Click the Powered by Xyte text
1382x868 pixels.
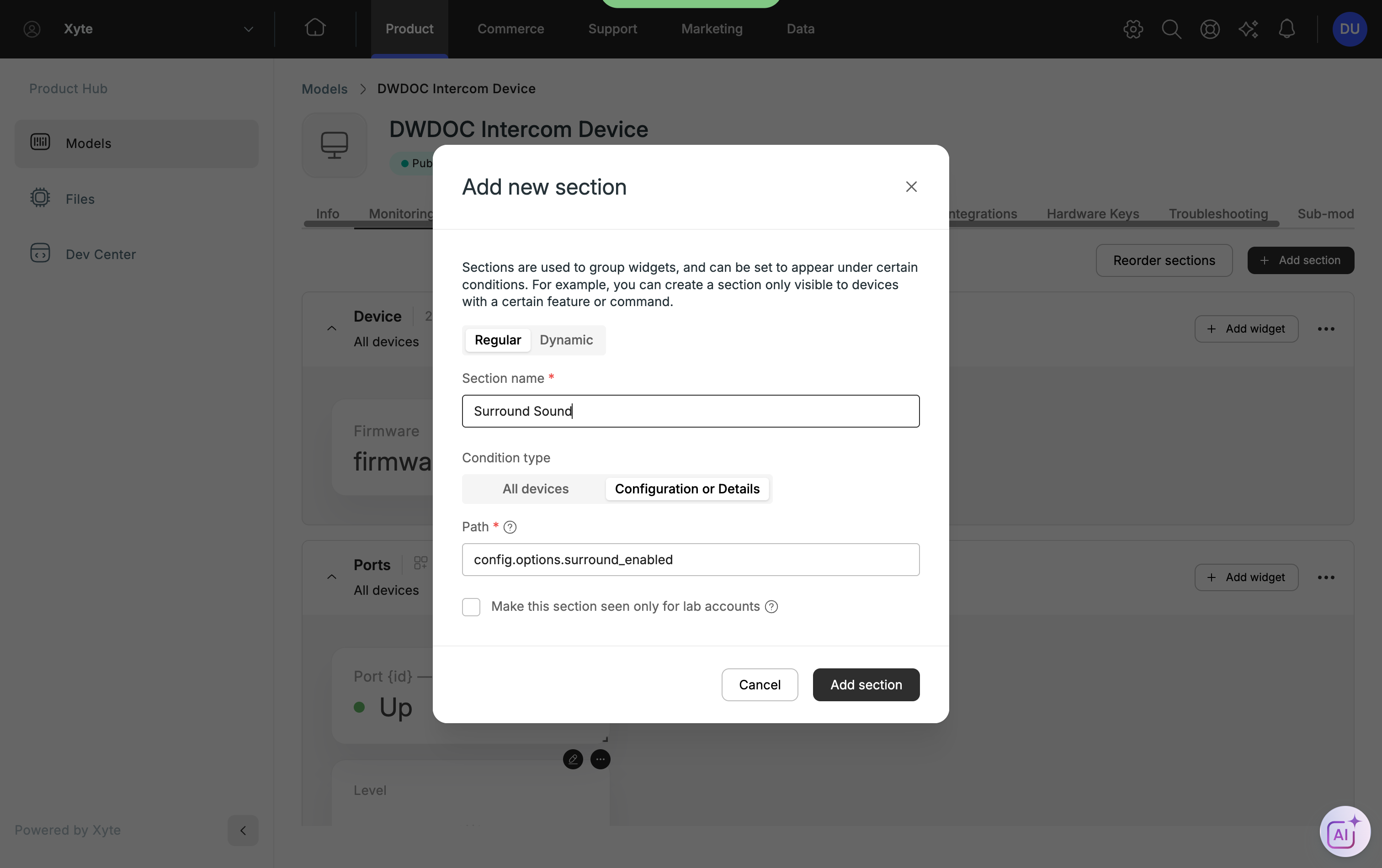68,830
